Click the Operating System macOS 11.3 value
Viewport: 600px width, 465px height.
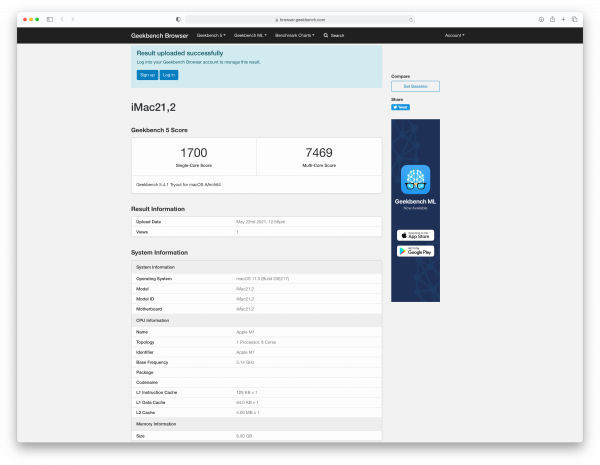262,279
